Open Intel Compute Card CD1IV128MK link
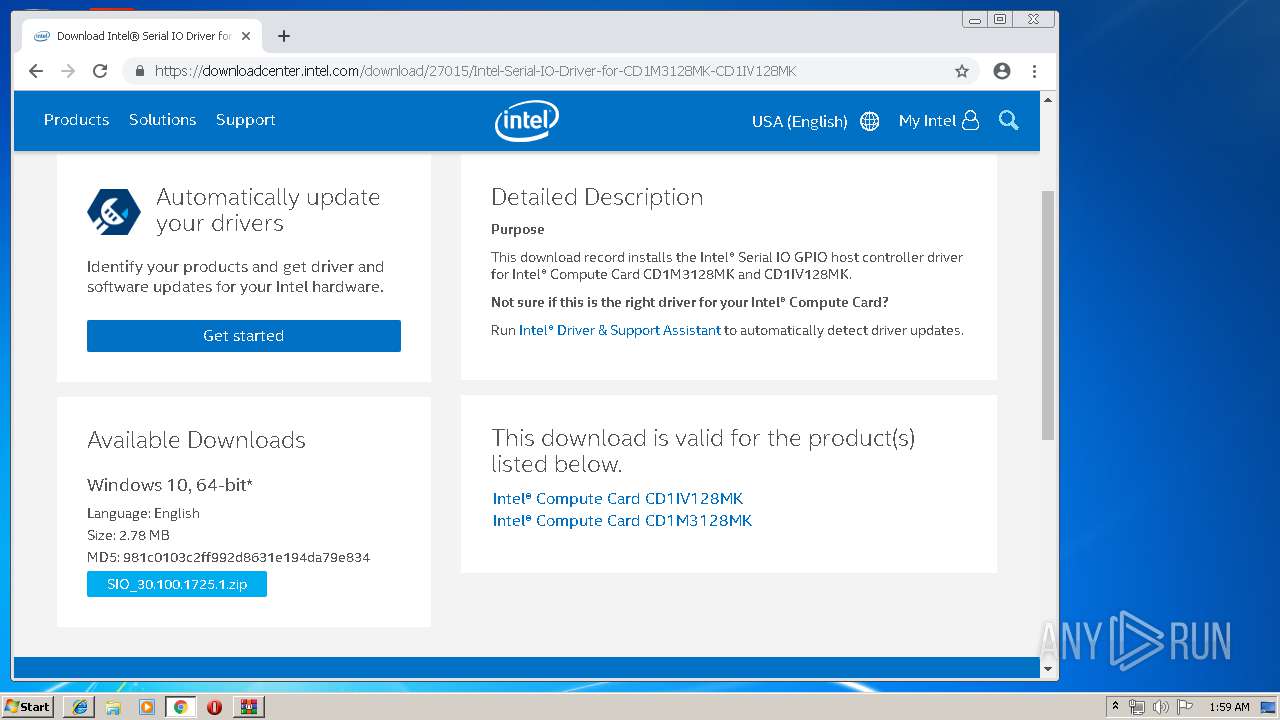The width and height of the screenshot is (1280, 720). pyautogui.click(x=618, y=499)
